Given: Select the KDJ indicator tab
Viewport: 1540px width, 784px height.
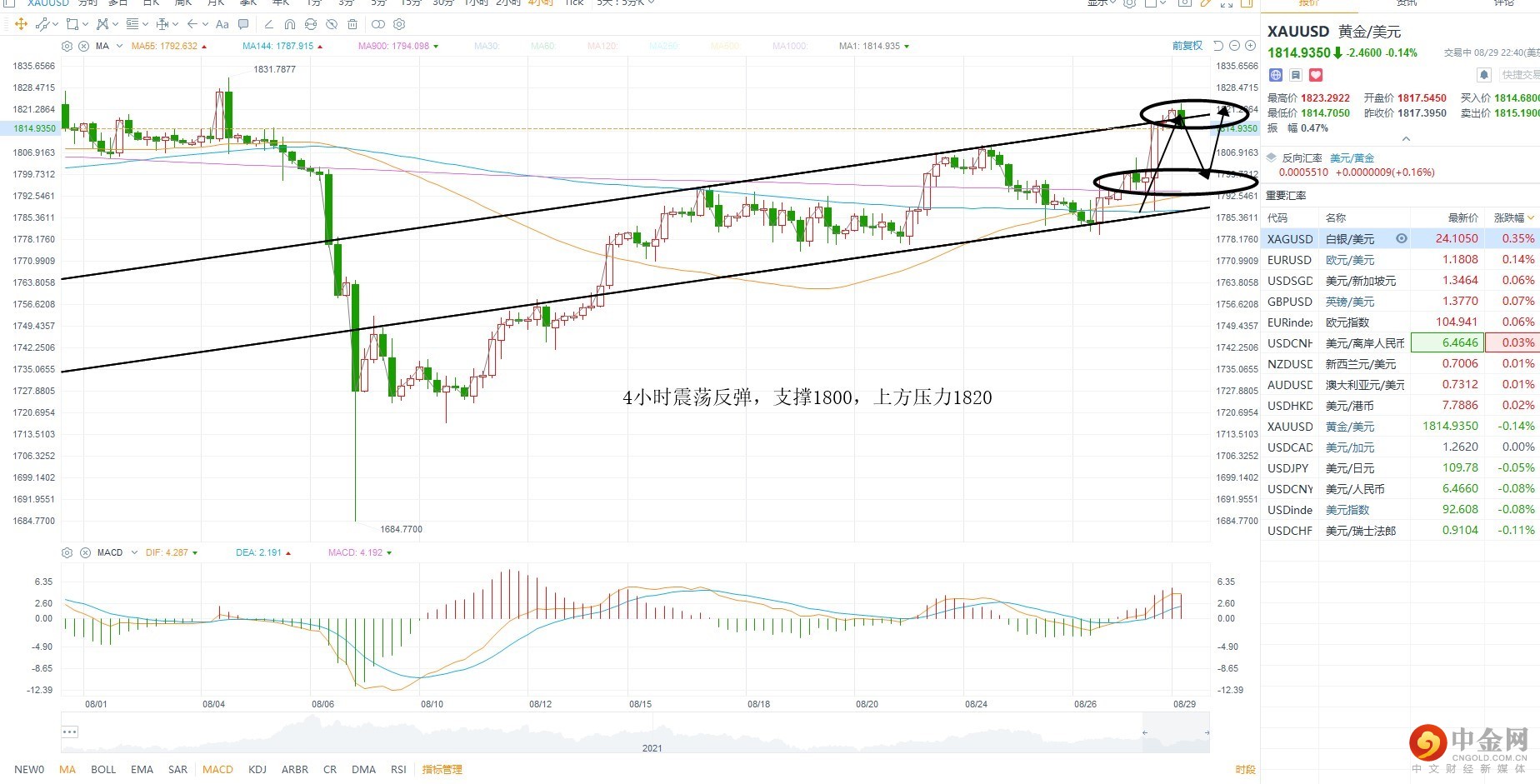Looking at the screenshot, I should 257,769.
